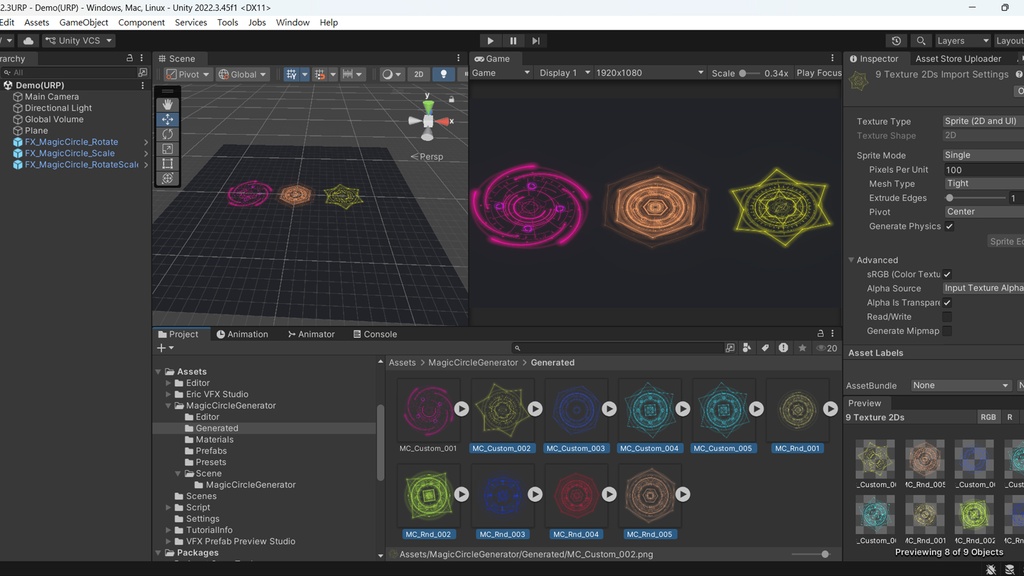Open the Component menu
The height and width of the screenshot is (576, 1024).
[x=141, y=22]
